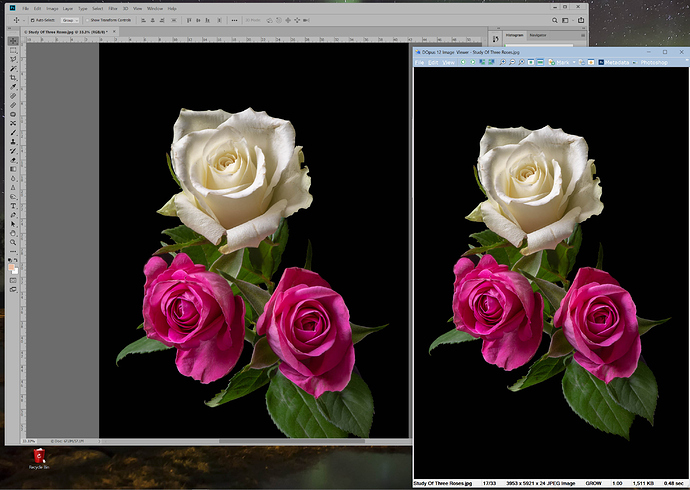The height and width of the screenshot is (490, 690).
Task: Open Photoshop Filter menu
Action: pyautogui.click(x=113, y=8)
